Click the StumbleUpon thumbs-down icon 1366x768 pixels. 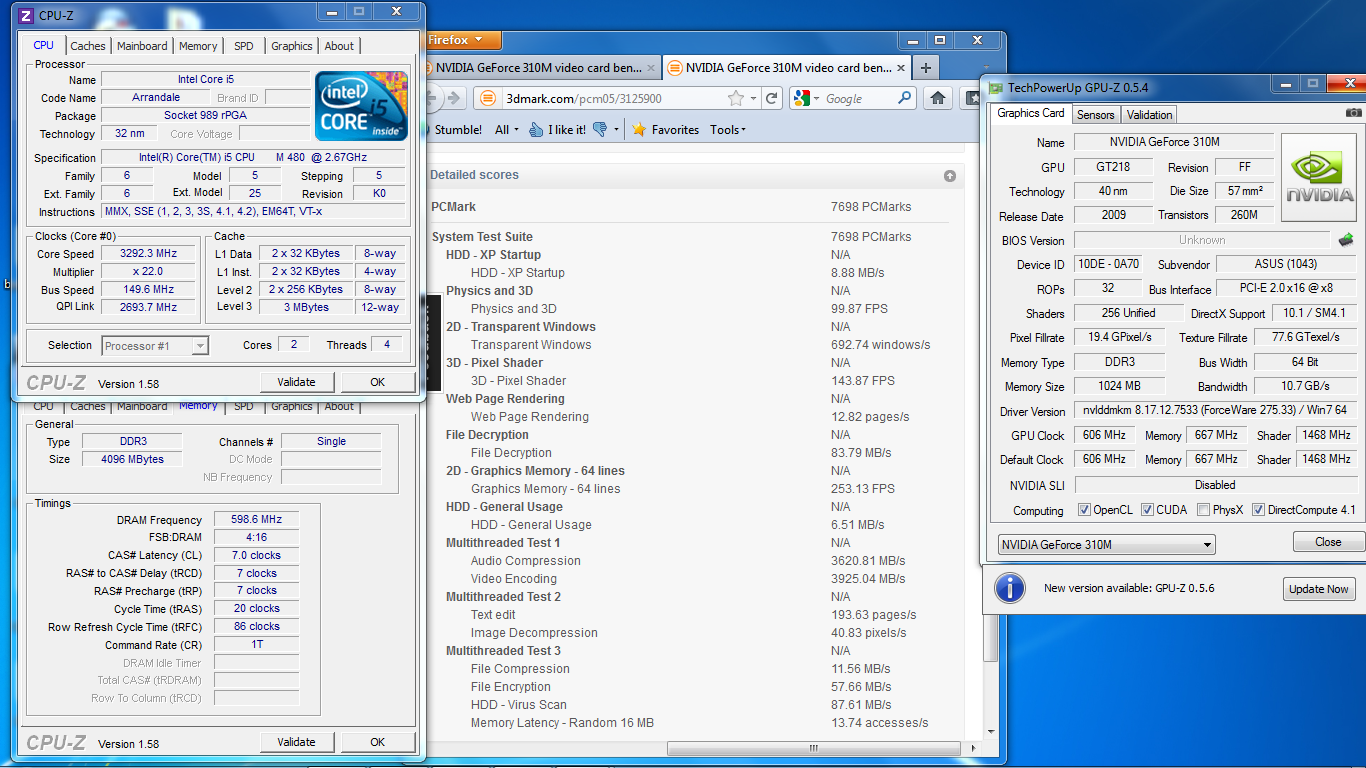[600, 130]
